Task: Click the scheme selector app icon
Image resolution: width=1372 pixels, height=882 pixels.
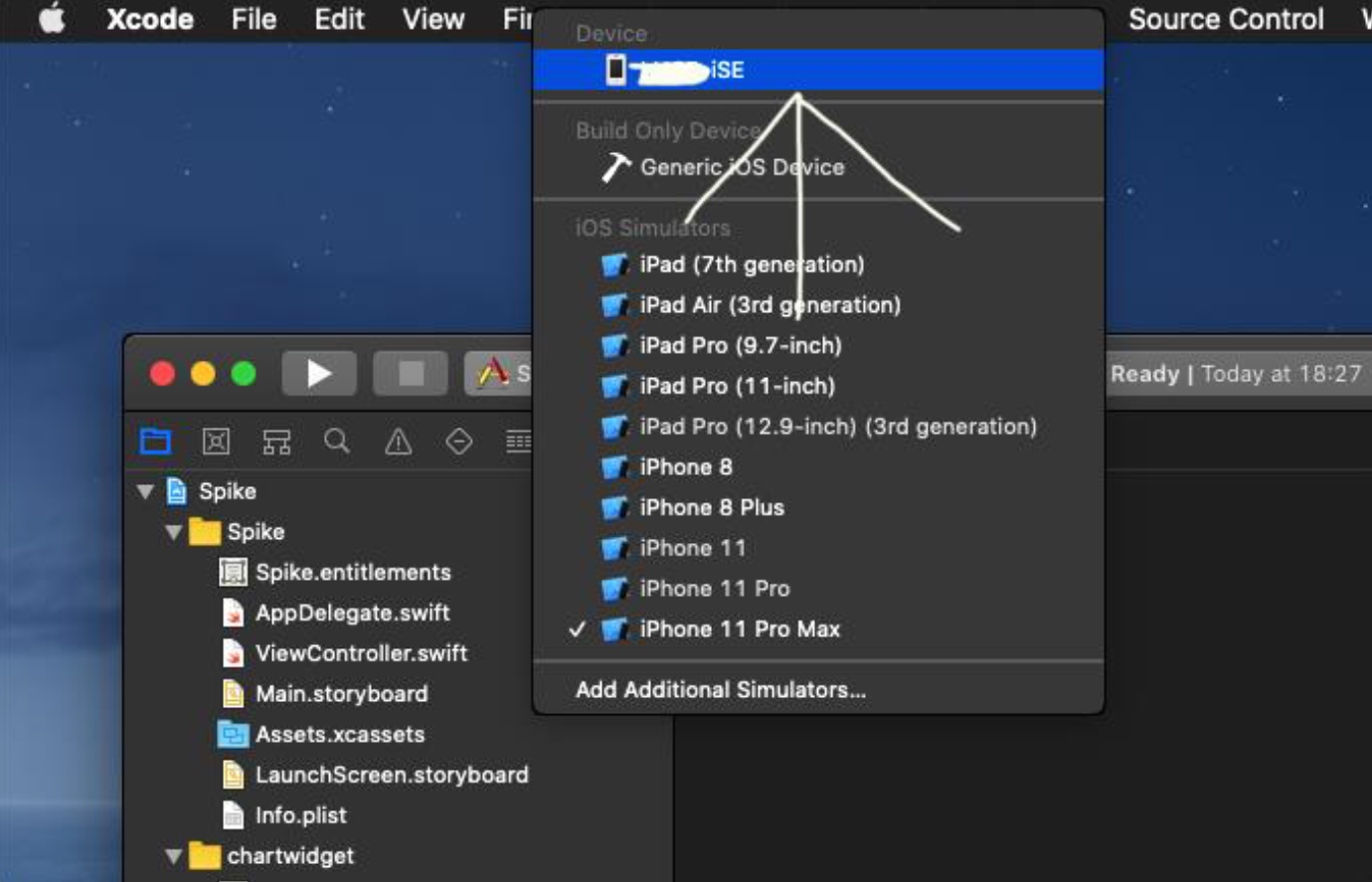Action: point(493,374)
